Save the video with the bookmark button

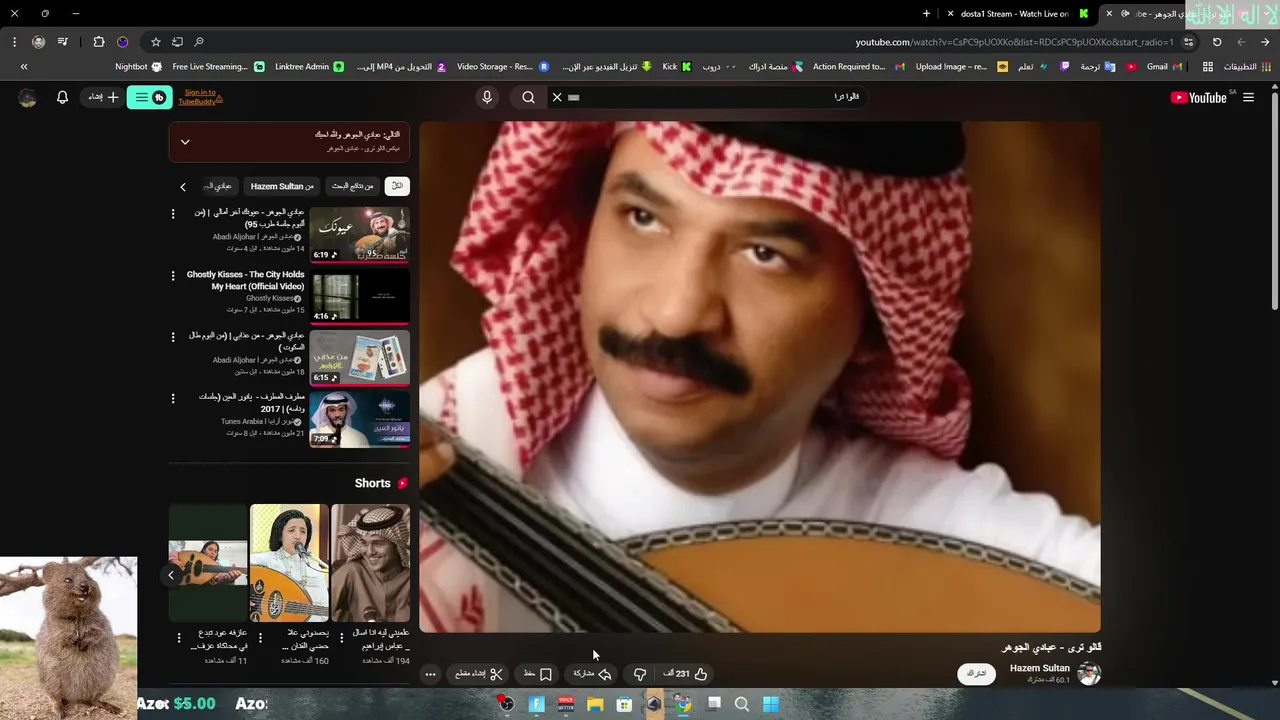point(538,674)
